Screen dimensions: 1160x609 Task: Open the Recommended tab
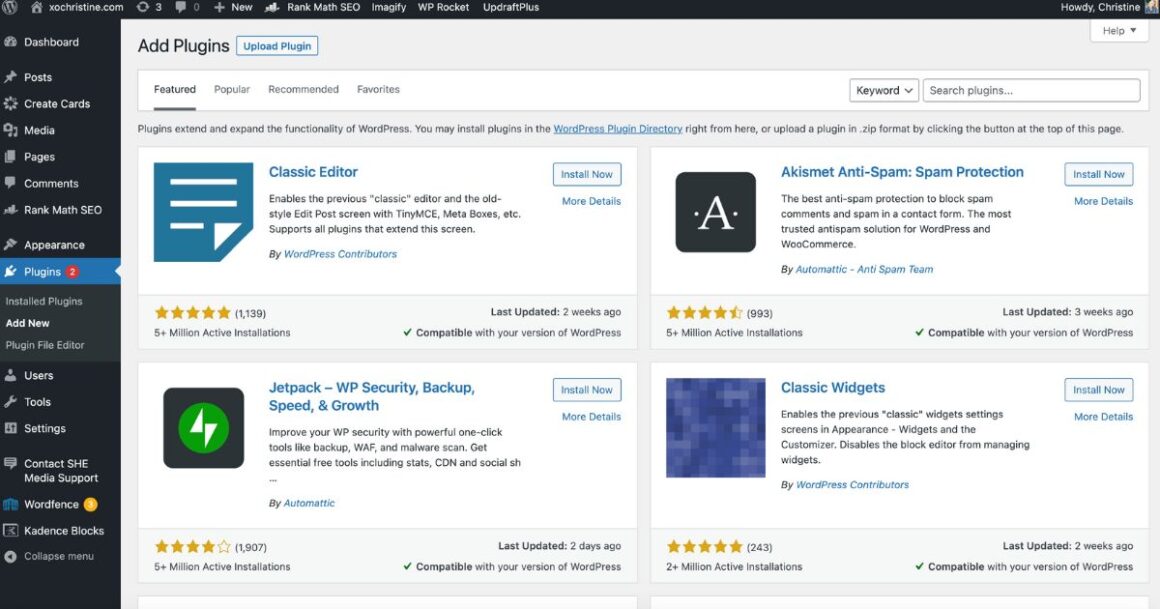(x=303, y=90)
